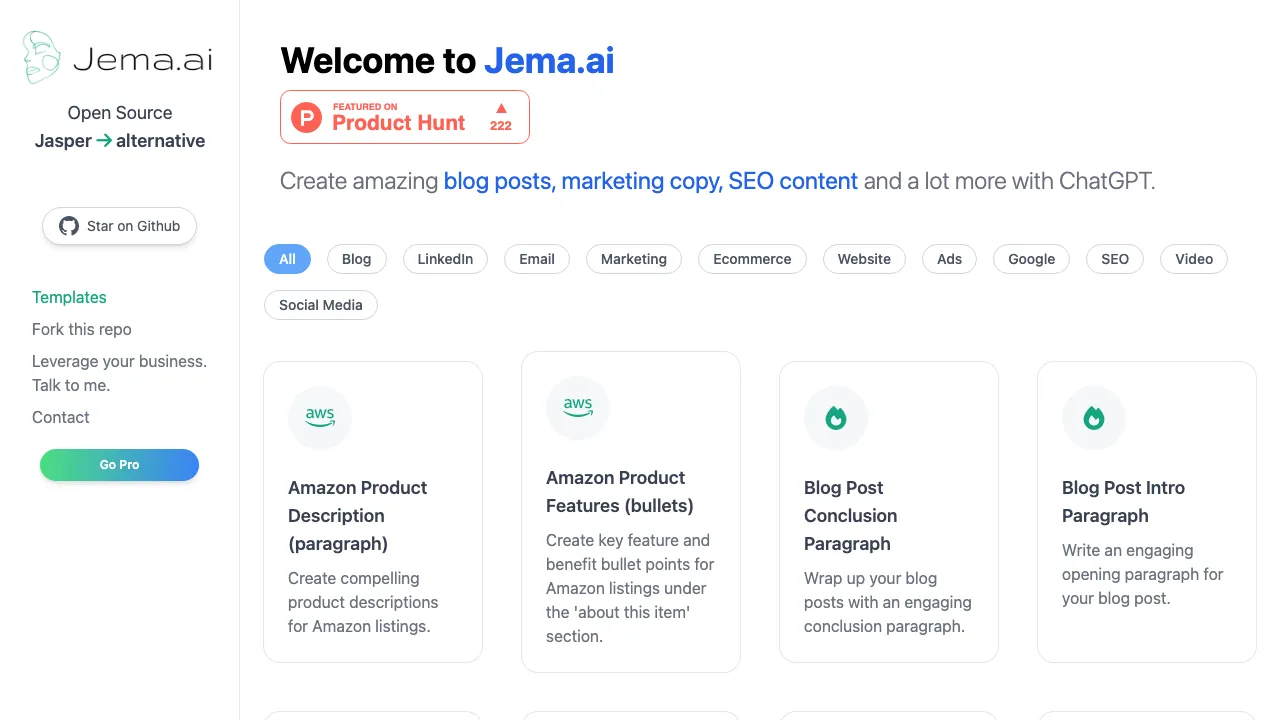Screen dimensions: 1280x720
Task: Open the Contact page
Action: tap(60, 417)
